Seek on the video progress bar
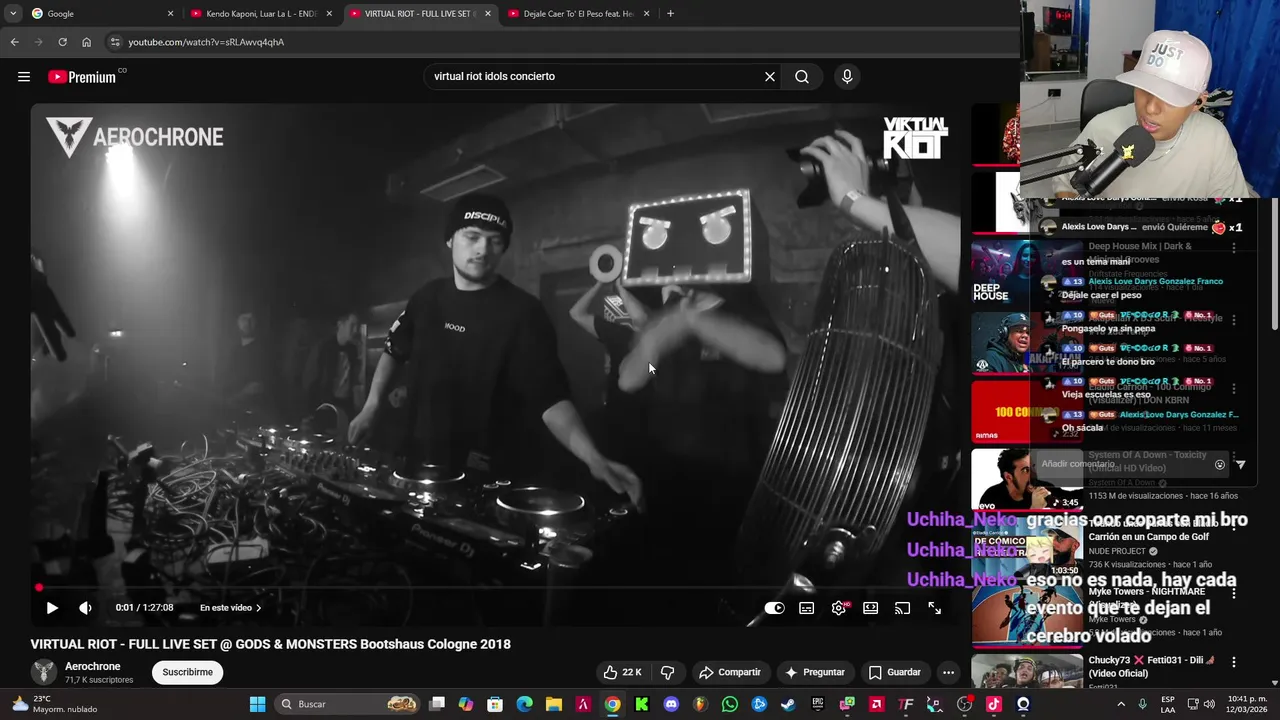The width and height of the screenshot is (1280, 720). (493, 588)
